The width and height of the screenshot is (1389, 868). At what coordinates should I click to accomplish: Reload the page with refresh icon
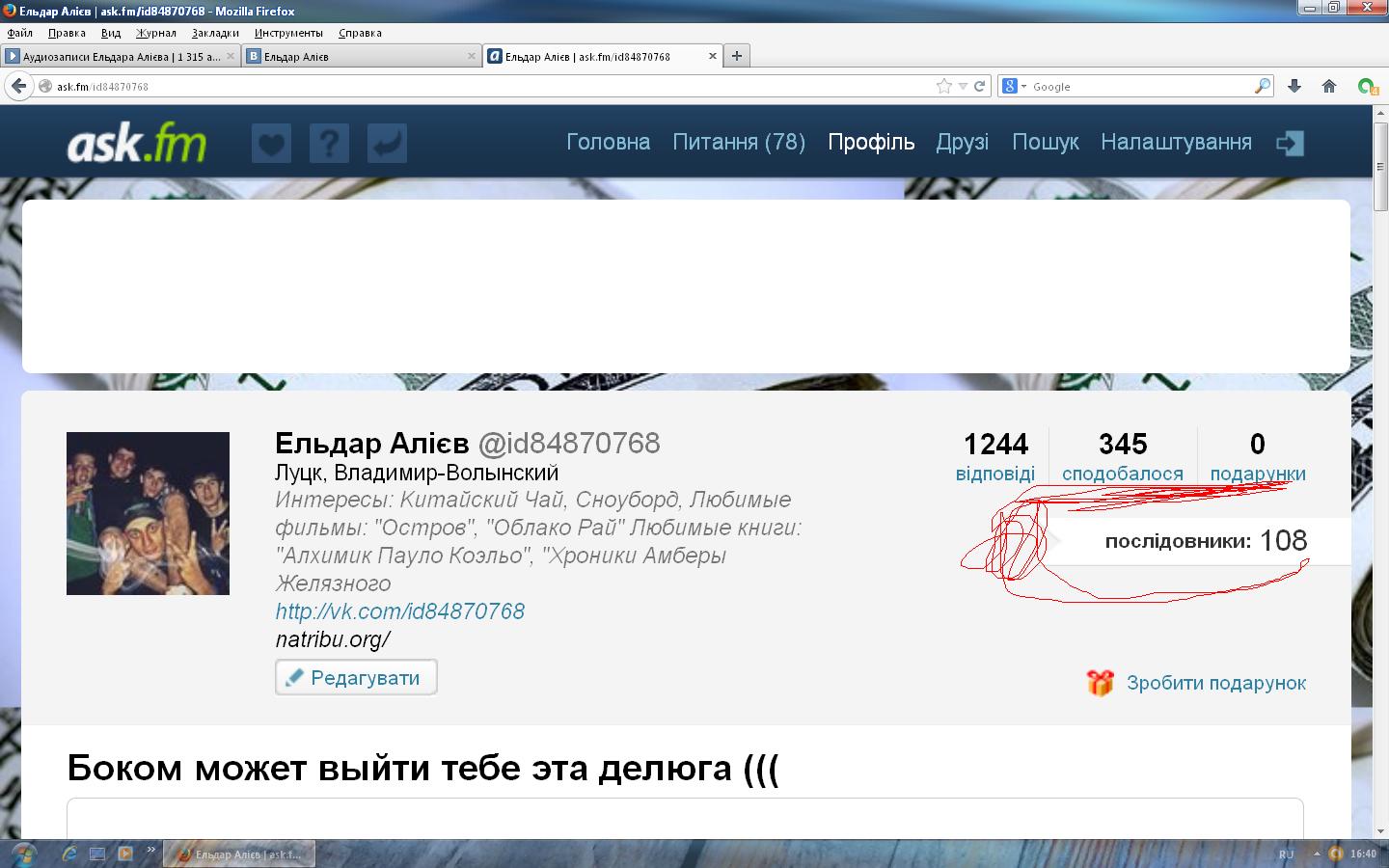click(x=979, y=86)
